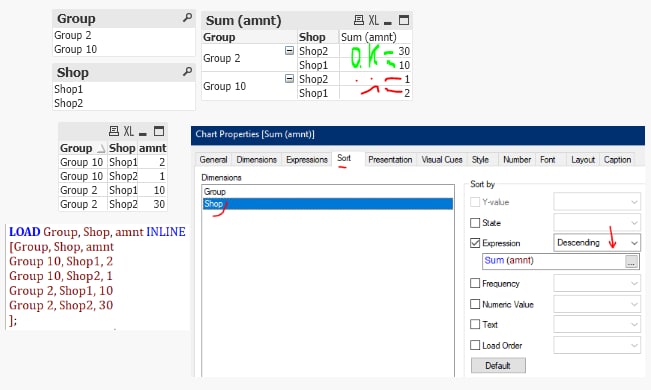
Task: Minimize the Group/Shop/amnt table box
Action: (x=143, y=134)
